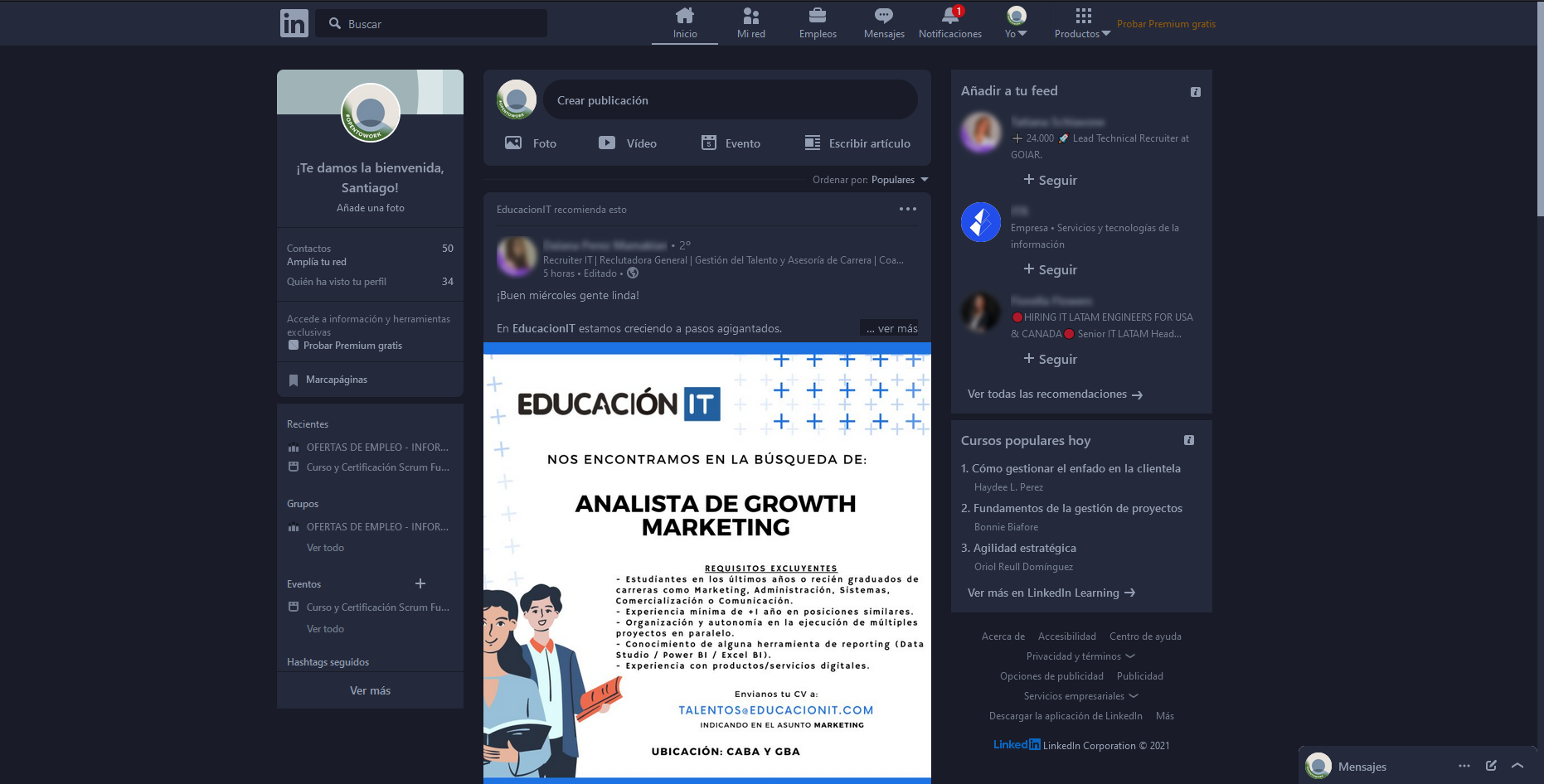
Task: Open OFERTAS DE EMPLEO group under Grupos
Action: pyautogui.click(x=369, y=527)
